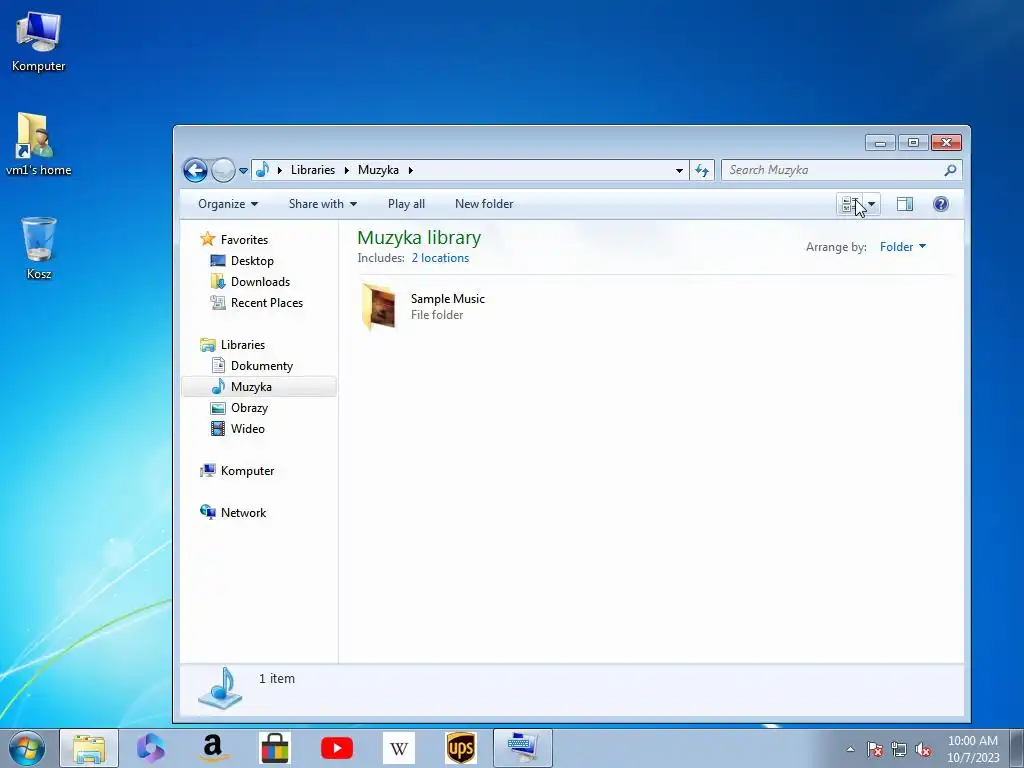Select Network in navigation pane
Screen dimensions: 1024x768
click(x=243, y=513)
